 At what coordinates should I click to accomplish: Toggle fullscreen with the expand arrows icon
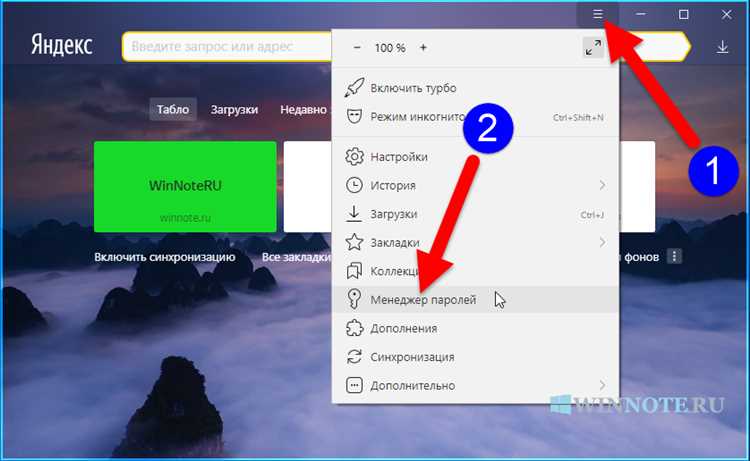click(593, 47)
